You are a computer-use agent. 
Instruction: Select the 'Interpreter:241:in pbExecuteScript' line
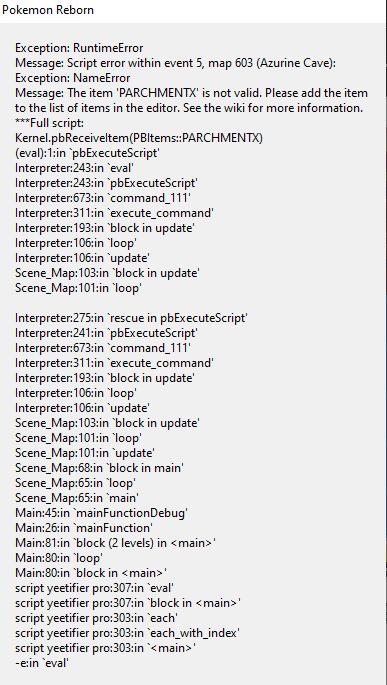coord(106,333)
